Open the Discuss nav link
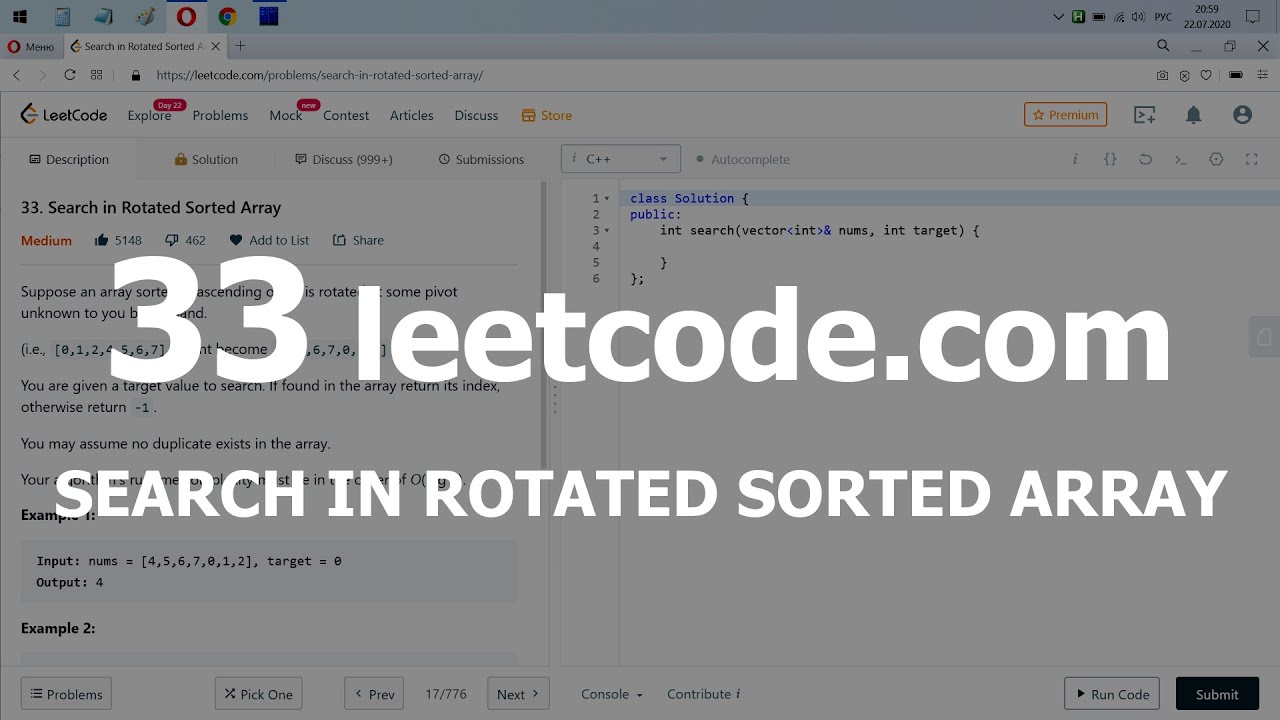Viewport: 1280px width, 720px height. 476,116
